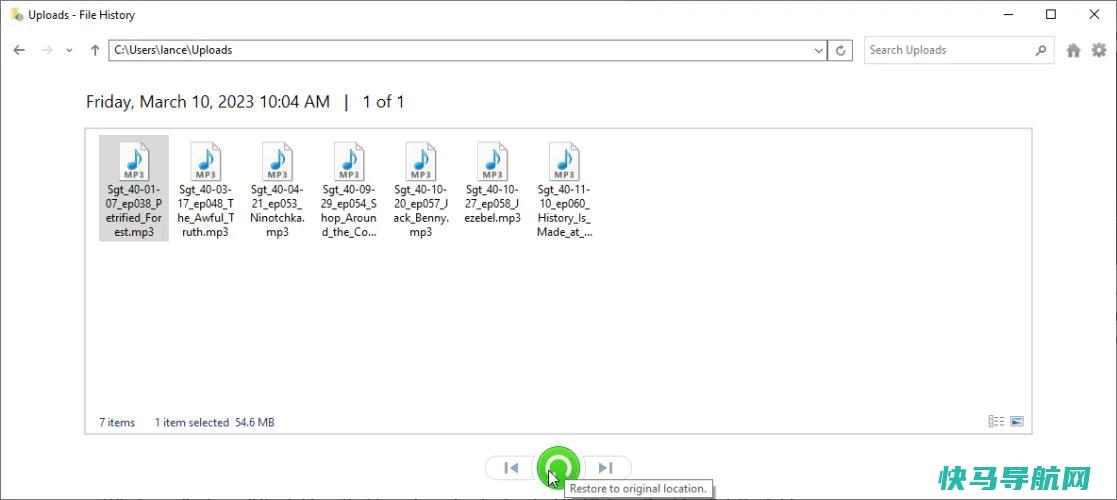Select Sgt_40-03-17_ep048_The_Awful_Truth.mp3 file

[x=205, y=189]
